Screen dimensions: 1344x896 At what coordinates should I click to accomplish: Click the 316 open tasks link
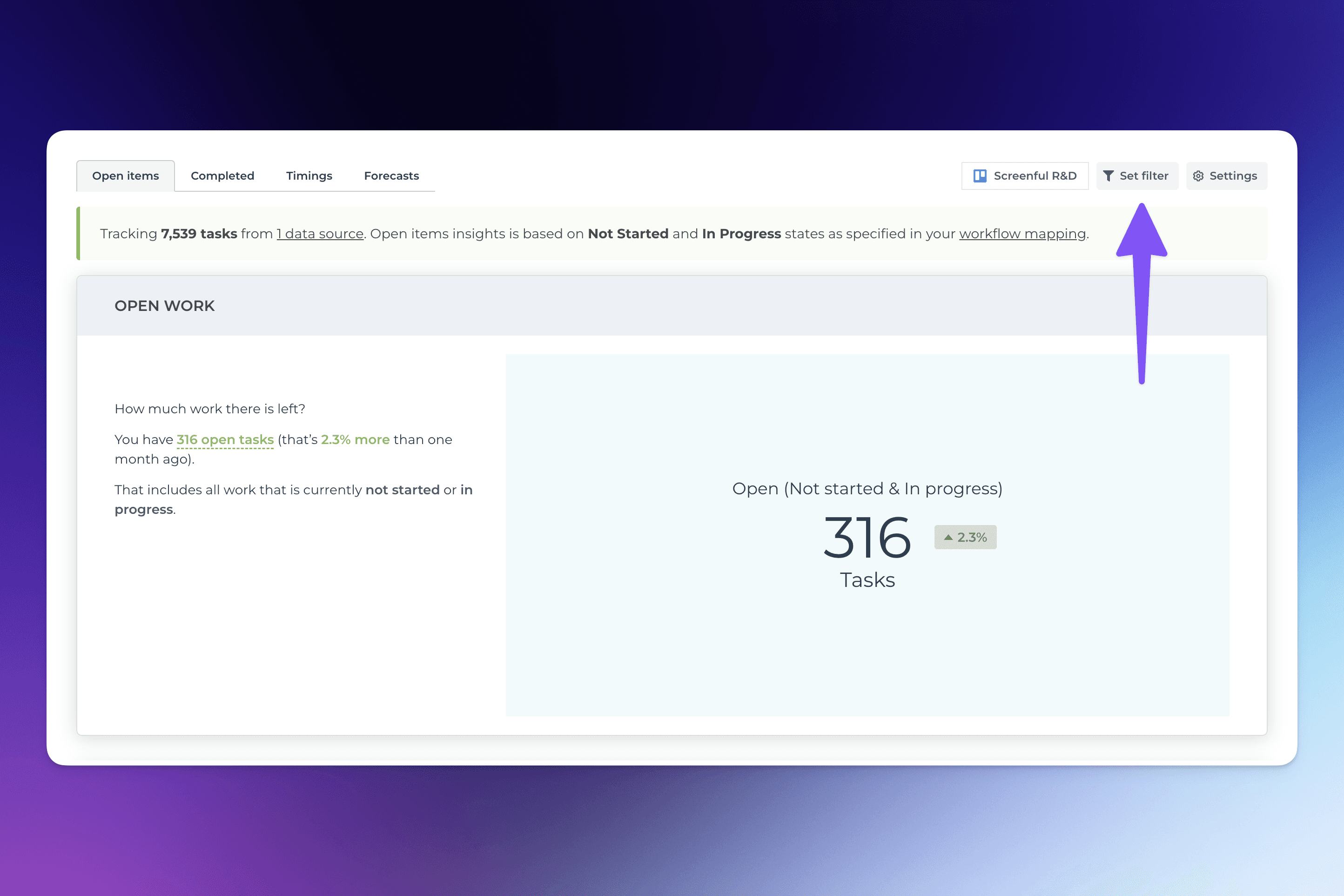pyautogui.click(x=224, y=439)
